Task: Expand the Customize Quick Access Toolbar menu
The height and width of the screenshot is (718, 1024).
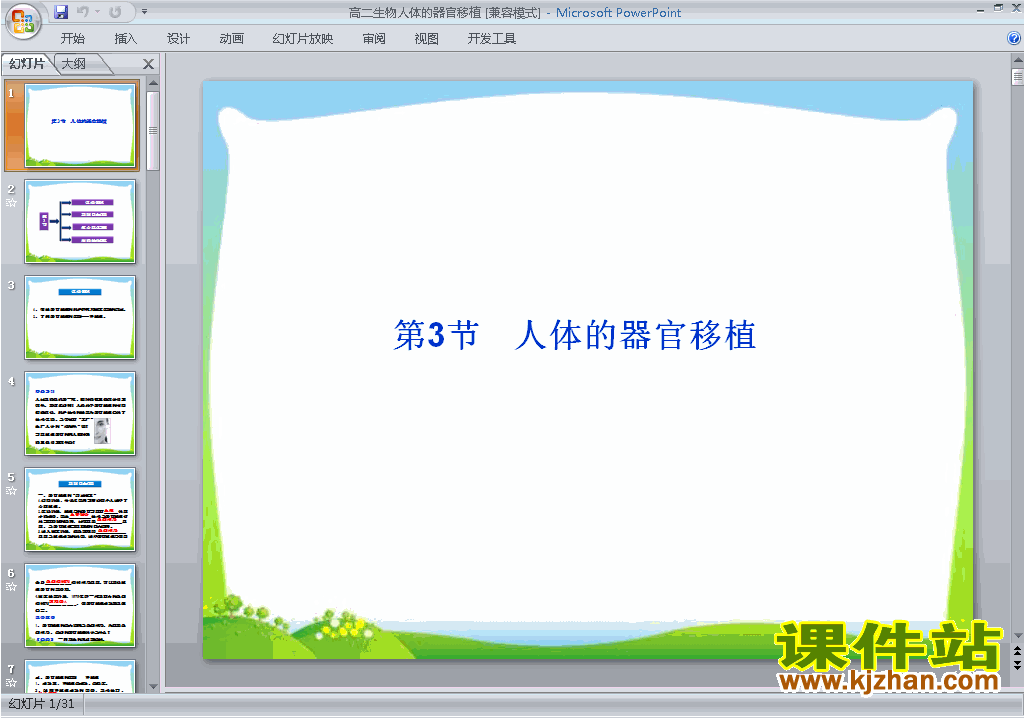Action: point(144,12)
